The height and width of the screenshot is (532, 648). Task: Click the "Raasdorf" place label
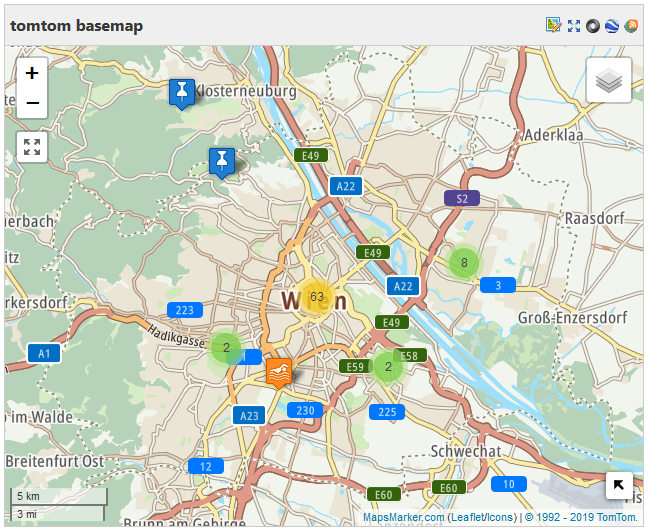[594, 218]
